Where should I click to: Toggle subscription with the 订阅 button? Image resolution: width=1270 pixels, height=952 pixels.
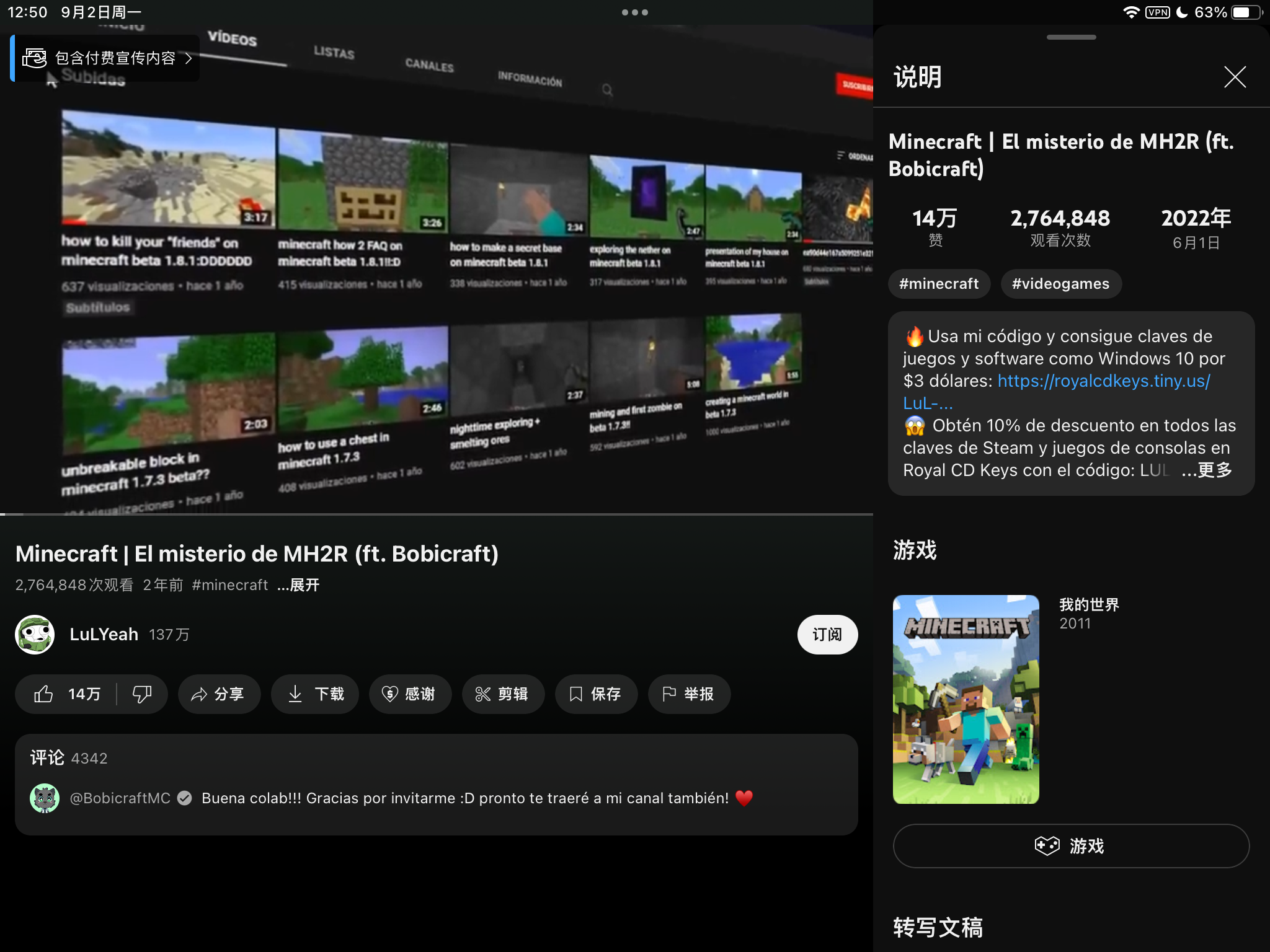pyautogui.click(x=827, y=634)
